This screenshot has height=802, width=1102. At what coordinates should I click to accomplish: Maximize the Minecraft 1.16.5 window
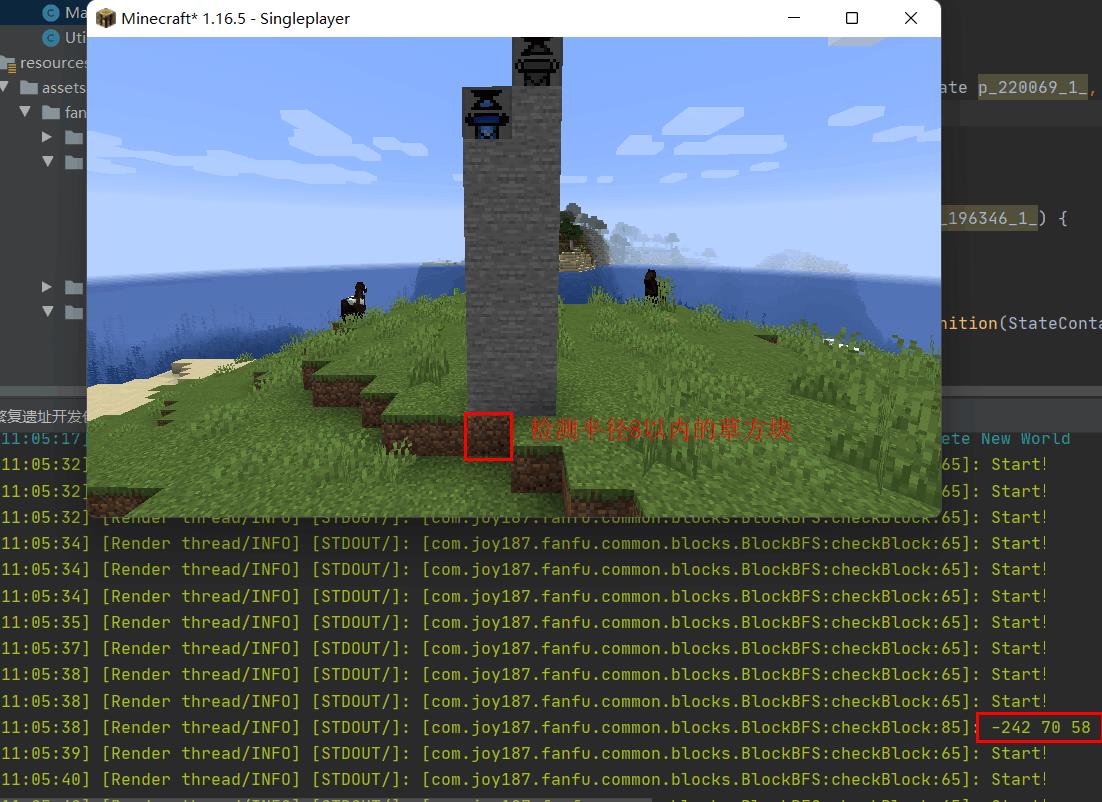852,18
